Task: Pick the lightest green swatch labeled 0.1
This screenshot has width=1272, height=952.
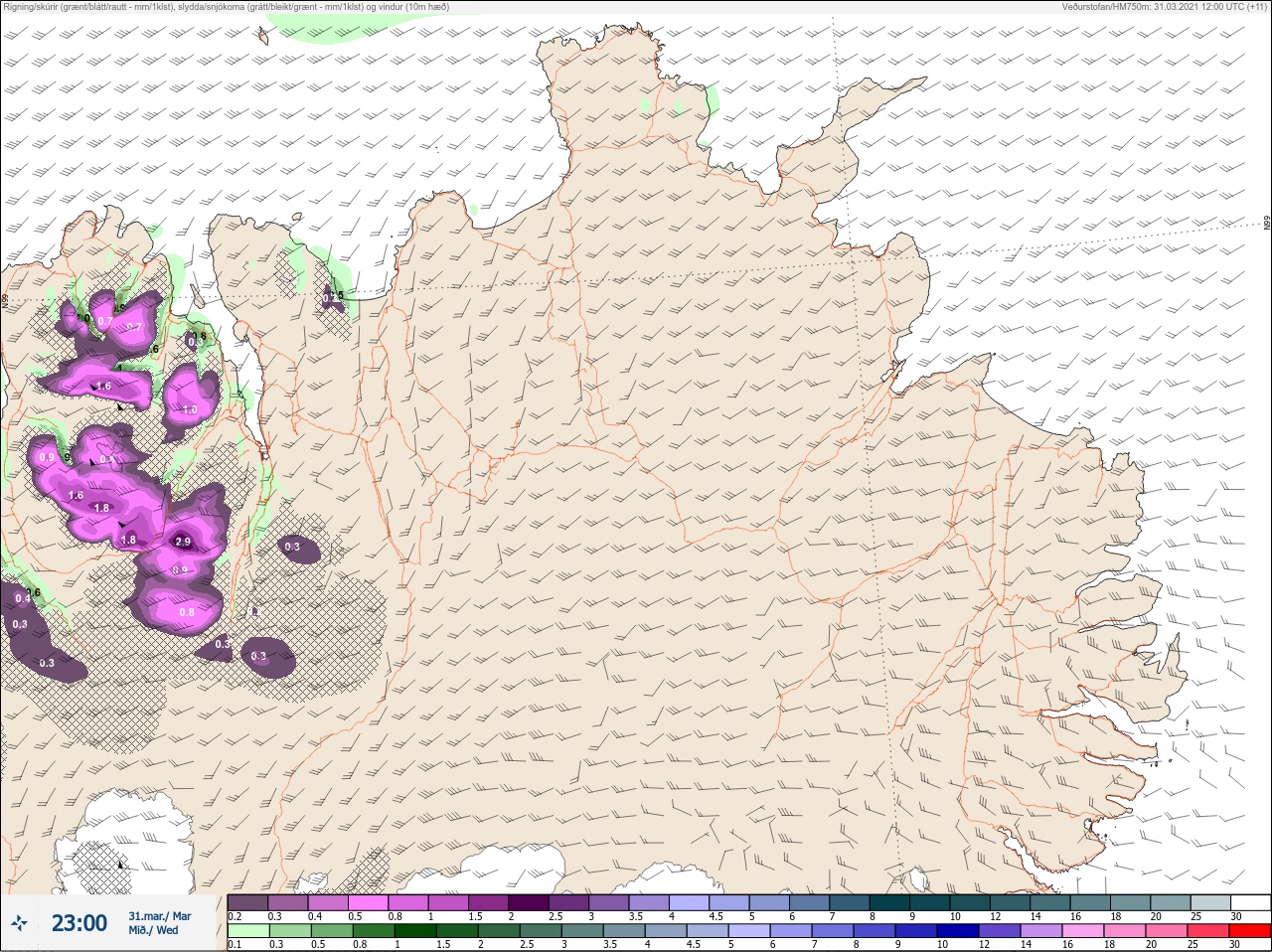Action: tap(247, 931)
